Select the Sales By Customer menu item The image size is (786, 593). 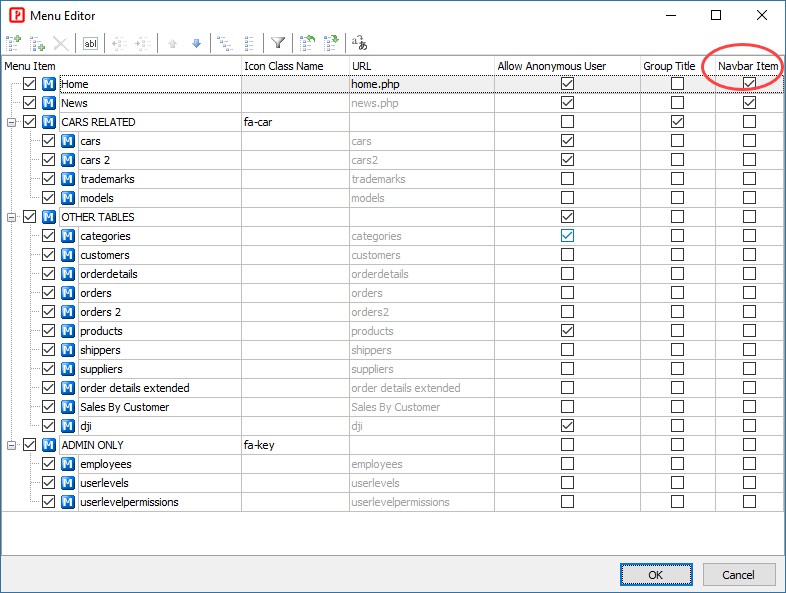tap(124, 407)
